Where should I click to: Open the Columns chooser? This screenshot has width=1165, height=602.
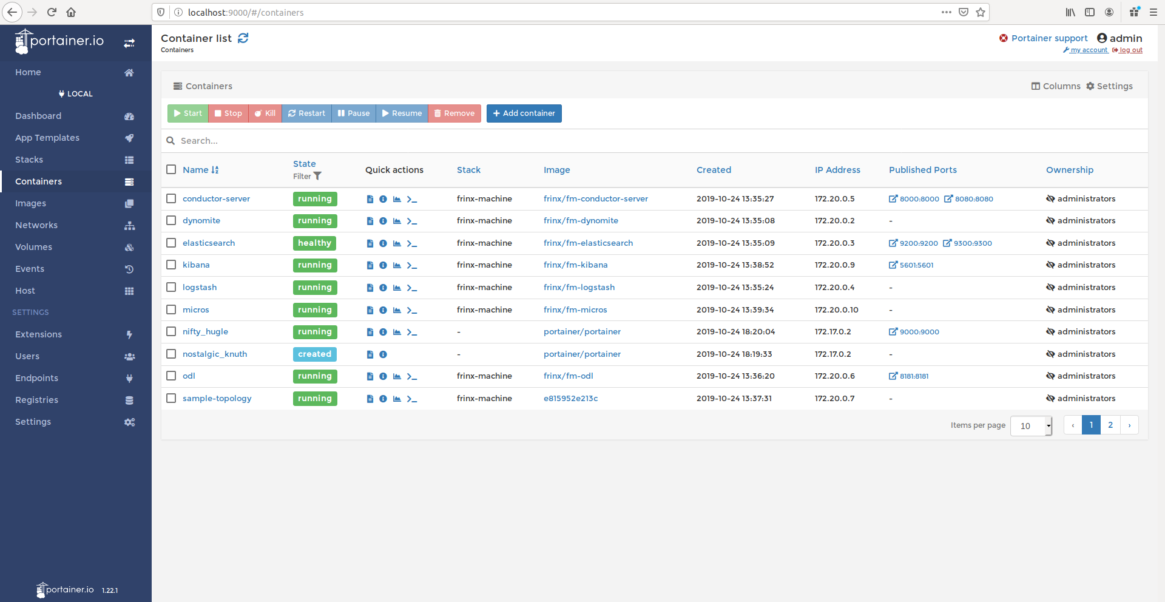click(x=1055, y=86)
